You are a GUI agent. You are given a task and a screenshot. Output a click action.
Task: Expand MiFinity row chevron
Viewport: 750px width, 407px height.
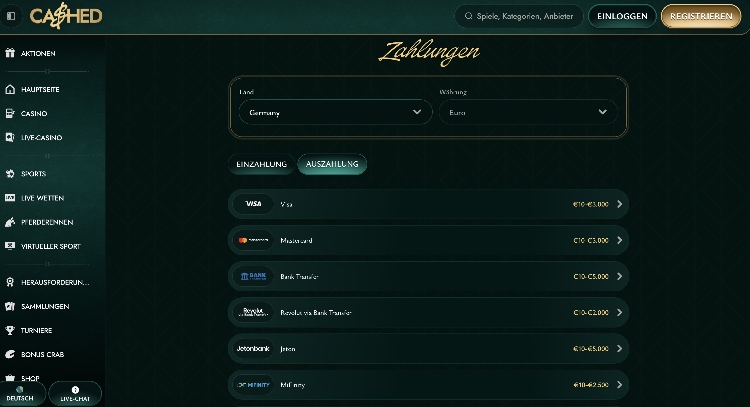[619, 385]
